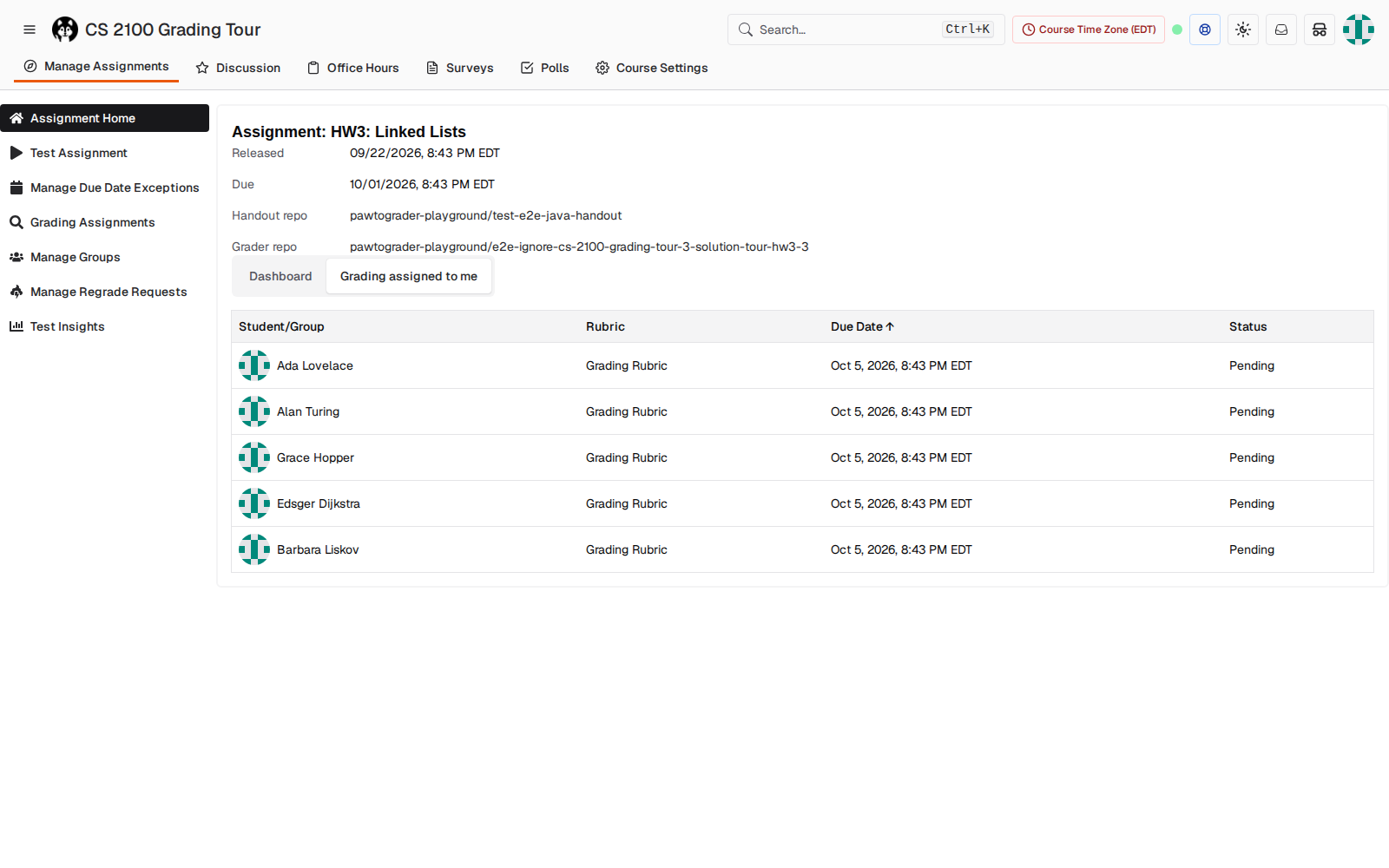
Task: Open the Office Hours tab
Action: click(x=353, y=68)
